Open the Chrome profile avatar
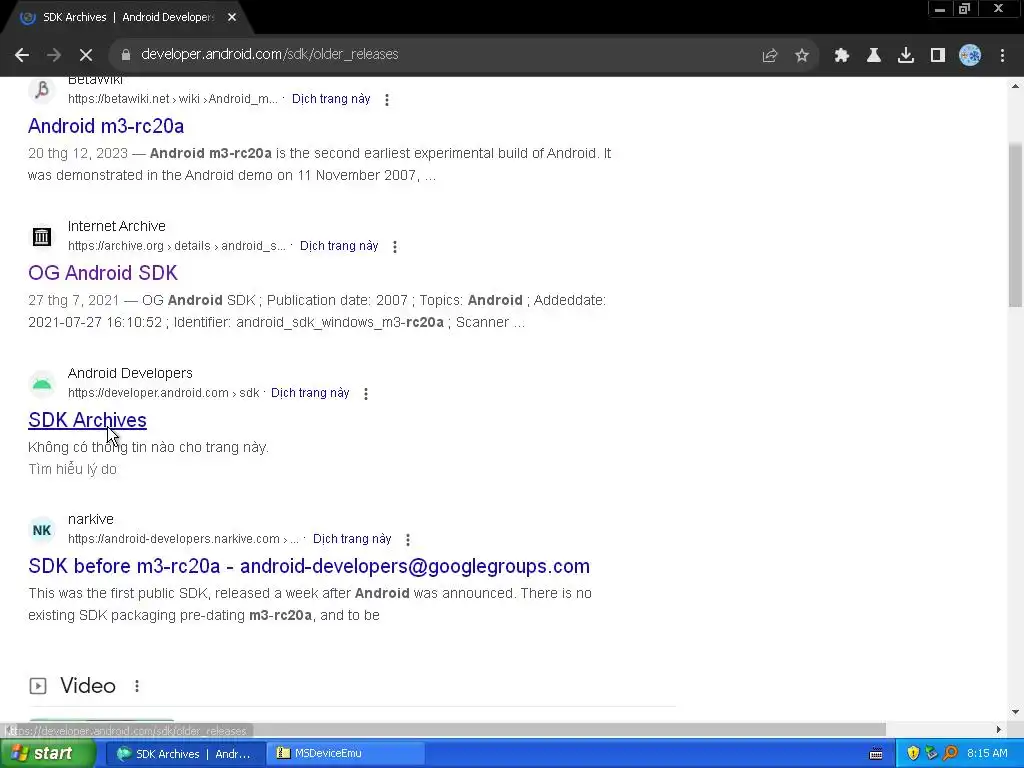The width and height of the screenshot is (1024, 768). (970, 56)
